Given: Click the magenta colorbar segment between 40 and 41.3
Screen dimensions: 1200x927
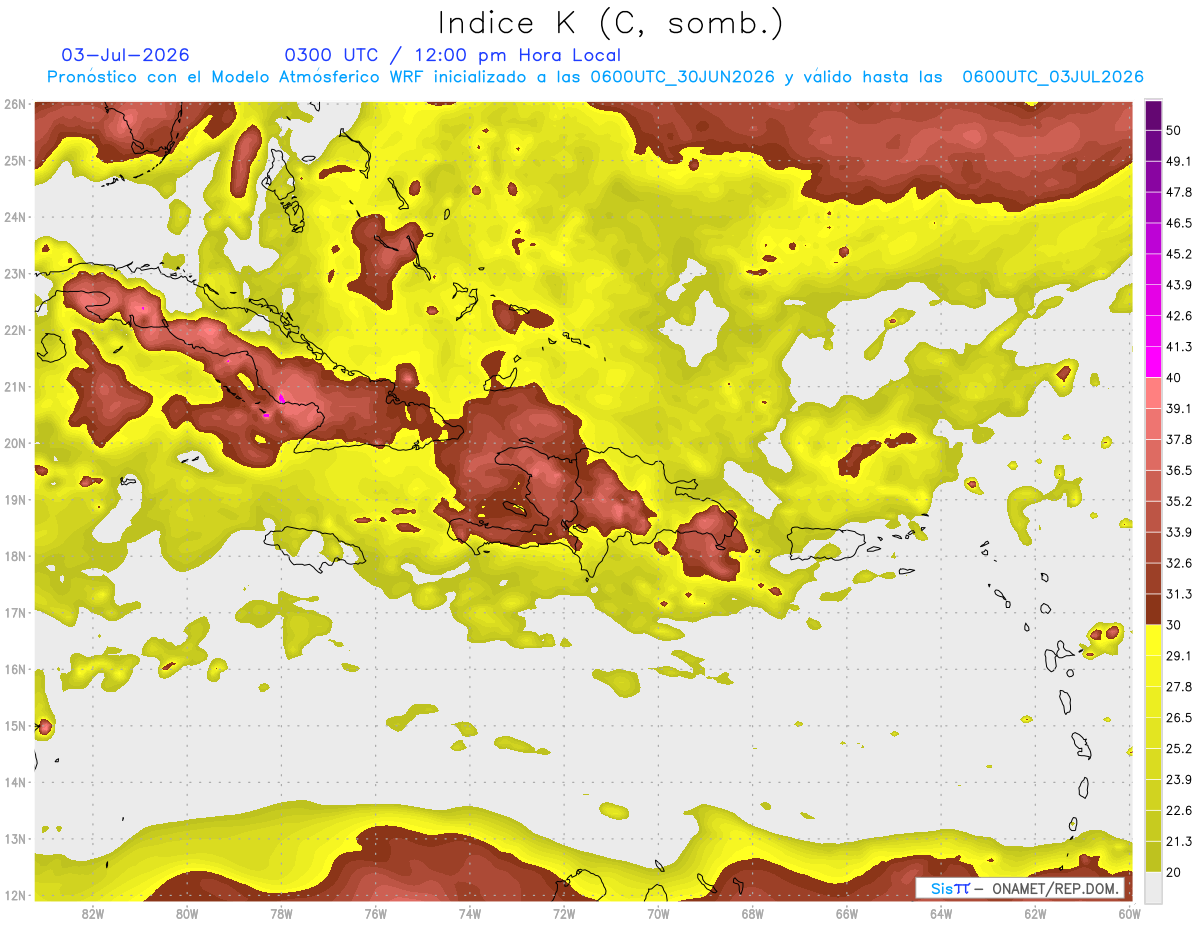Looking at the screenshot, I should point(1154,362).
